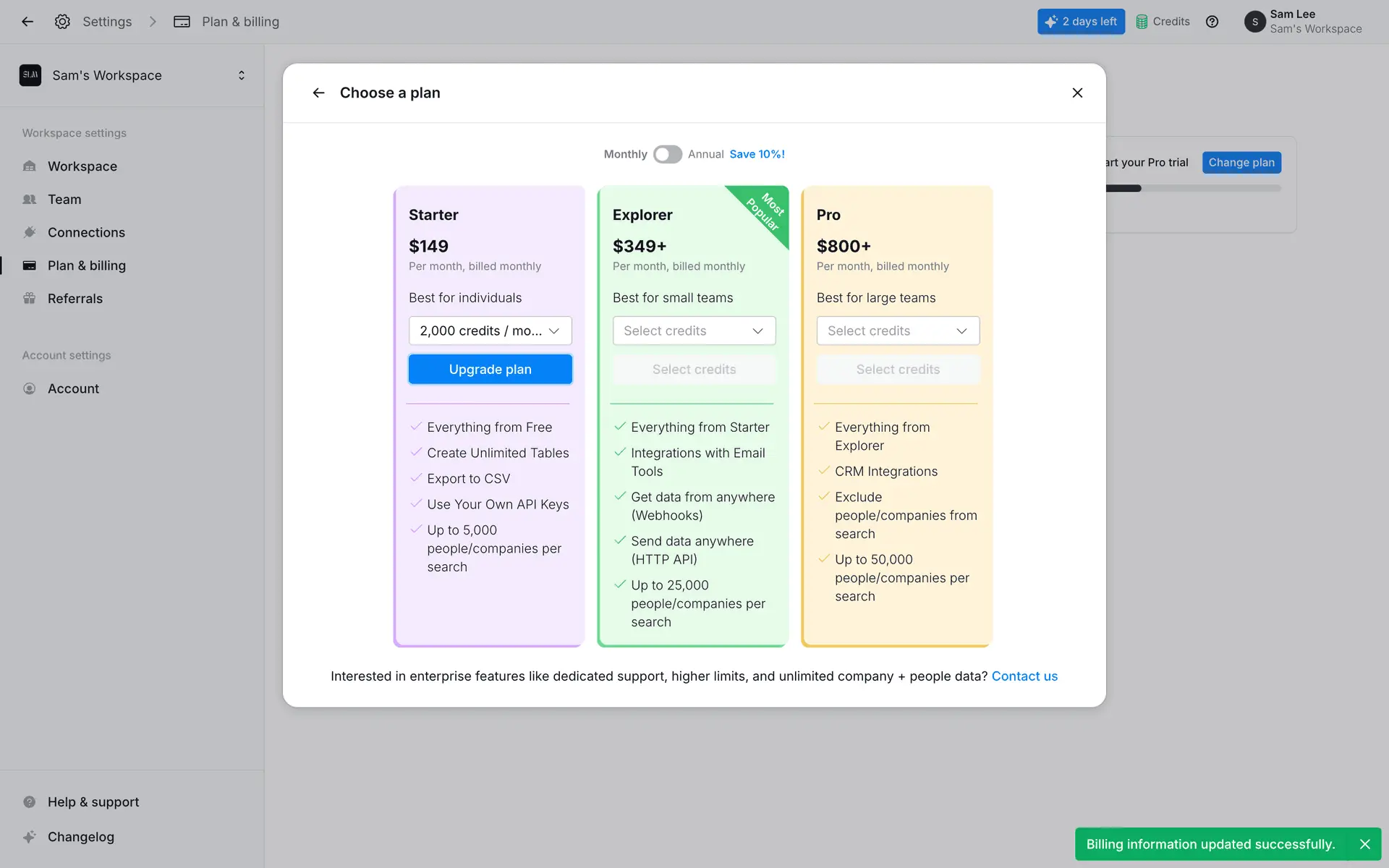This screenshot has height=868, width=1389.
Task: Click the Sam Lee avatar icon
Action: pos(1254,22)
